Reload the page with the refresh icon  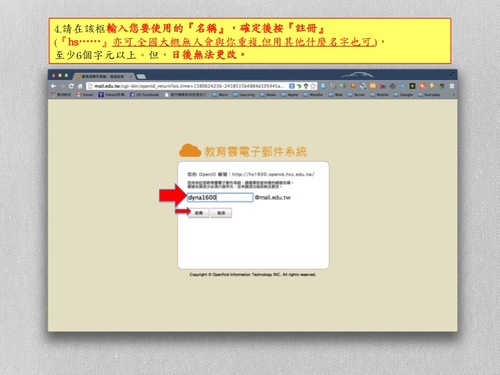pos(71,86)
